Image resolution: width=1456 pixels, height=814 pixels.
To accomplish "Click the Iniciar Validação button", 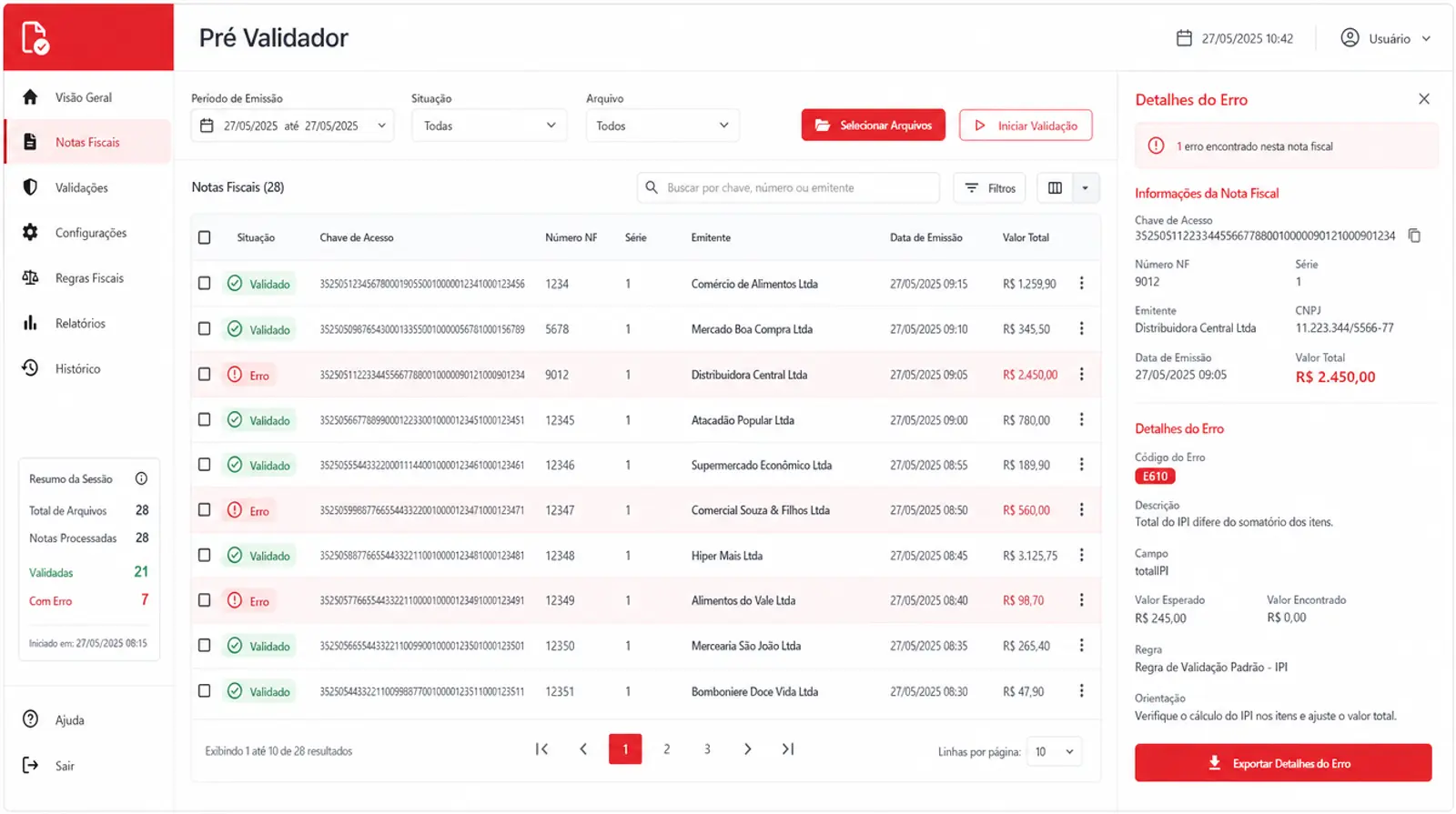I will [1026, 126].
